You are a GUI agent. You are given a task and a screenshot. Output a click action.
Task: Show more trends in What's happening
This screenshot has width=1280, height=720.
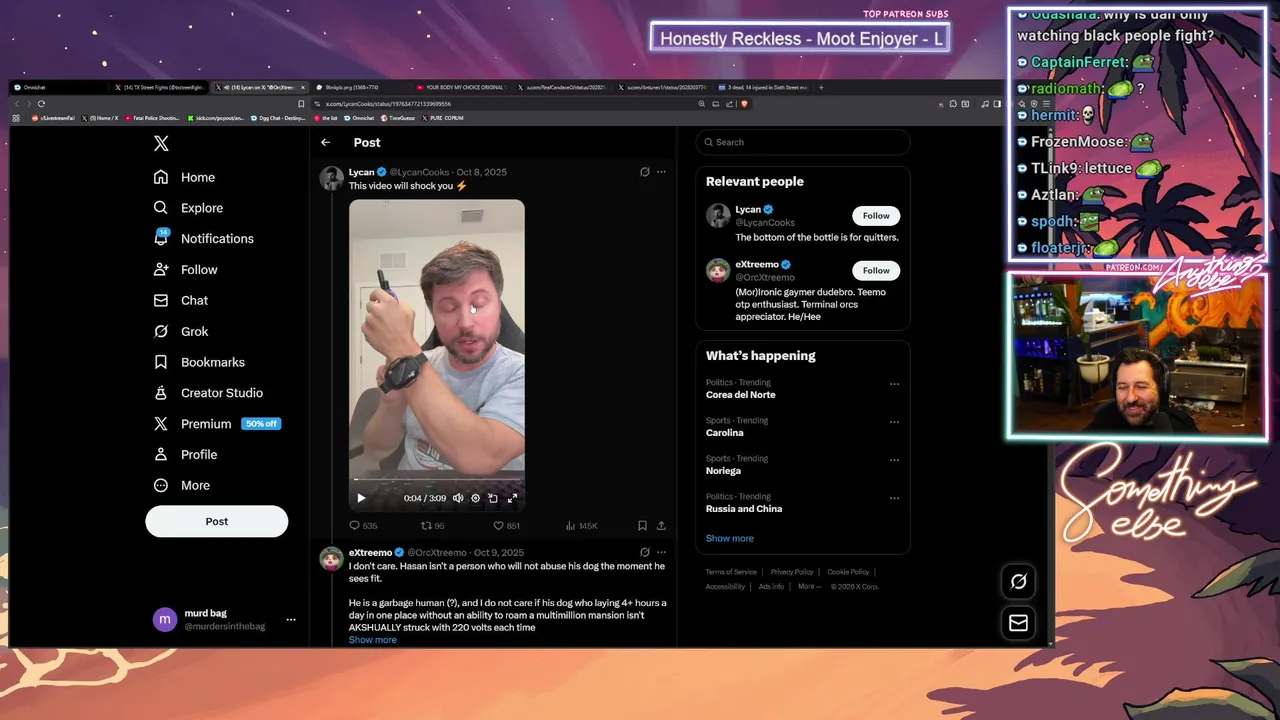730,539
